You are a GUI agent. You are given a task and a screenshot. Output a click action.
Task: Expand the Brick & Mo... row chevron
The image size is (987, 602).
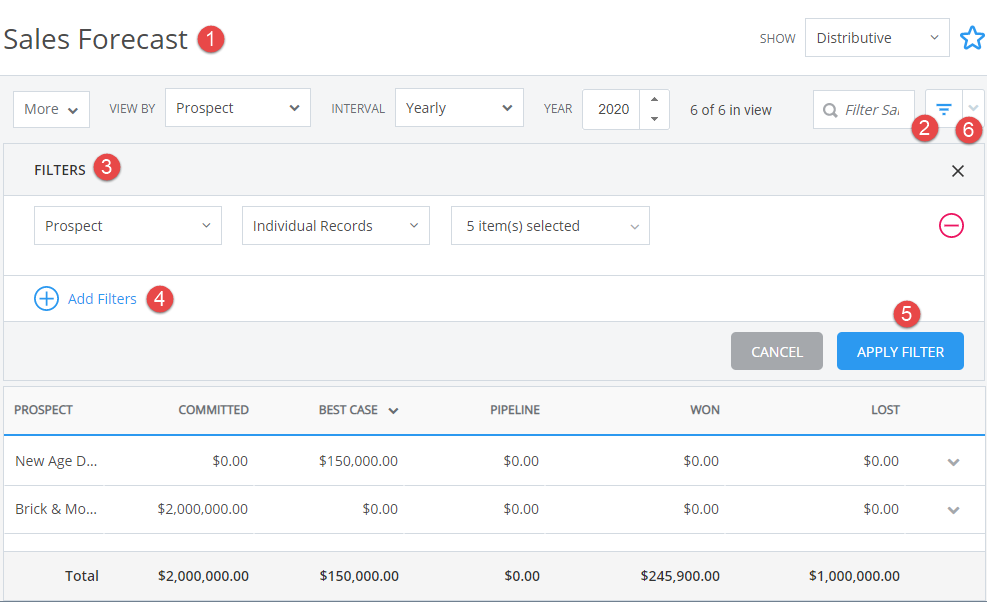[x=953, y=510]
